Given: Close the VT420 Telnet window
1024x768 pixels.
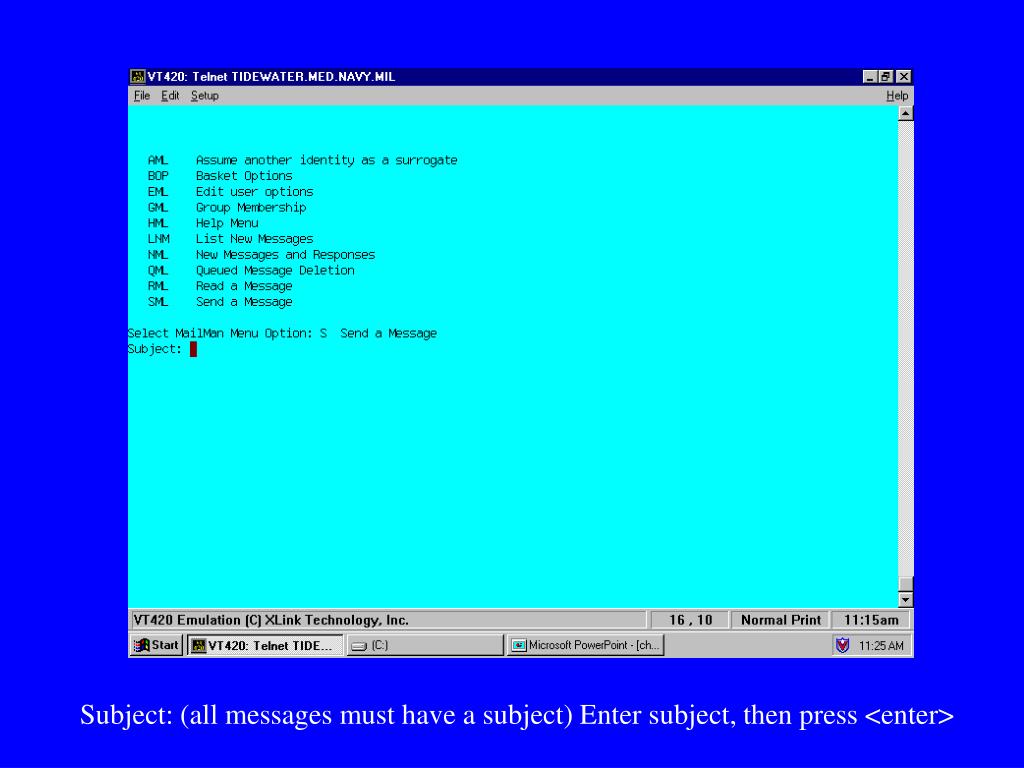Looking at the screenshot, I should click(x=903, y=77).
